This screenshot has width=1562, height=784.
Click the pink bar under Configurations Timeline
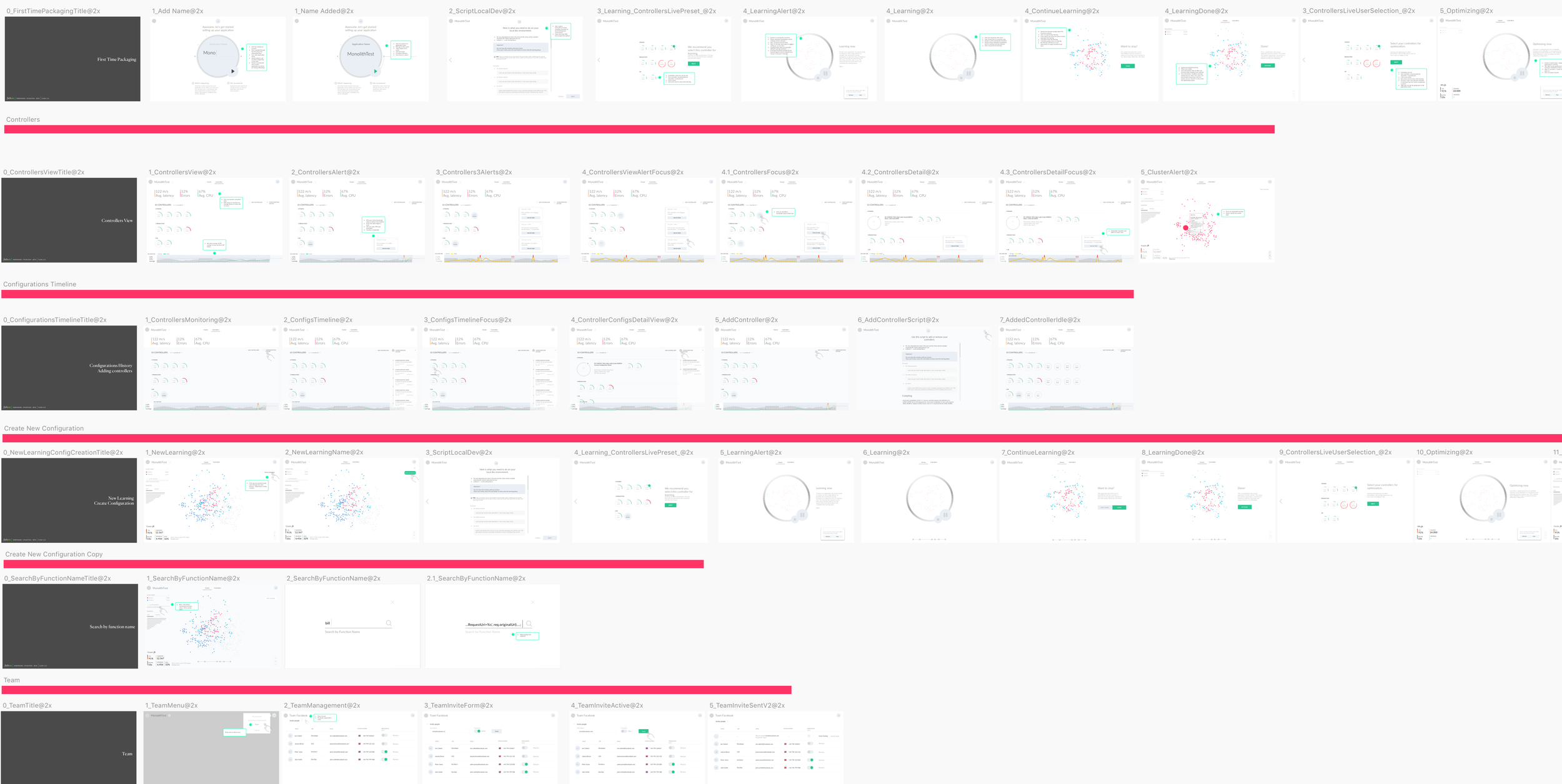click(x=567, y=294)
